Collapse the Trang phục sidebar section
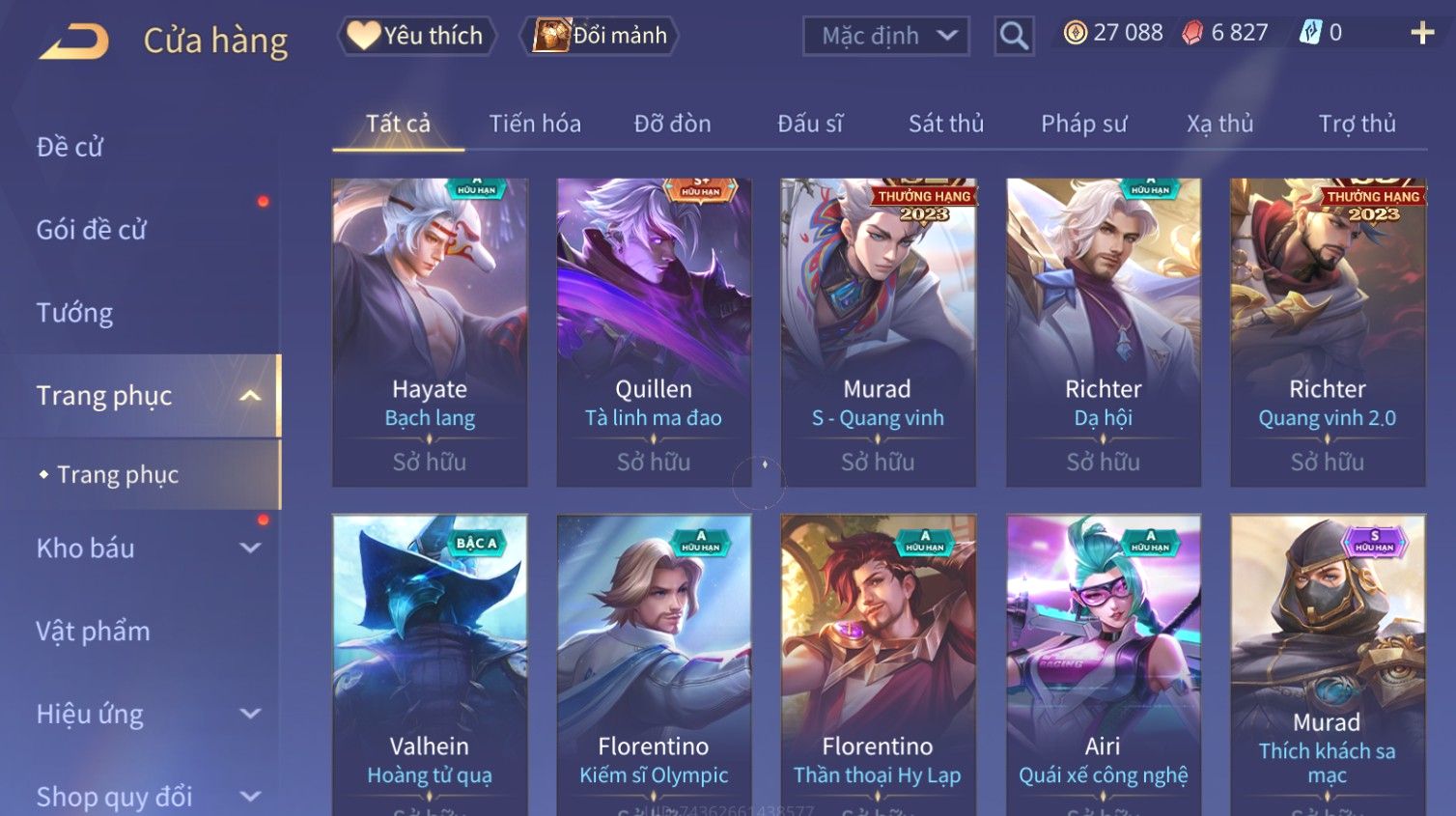 (250, 396)
